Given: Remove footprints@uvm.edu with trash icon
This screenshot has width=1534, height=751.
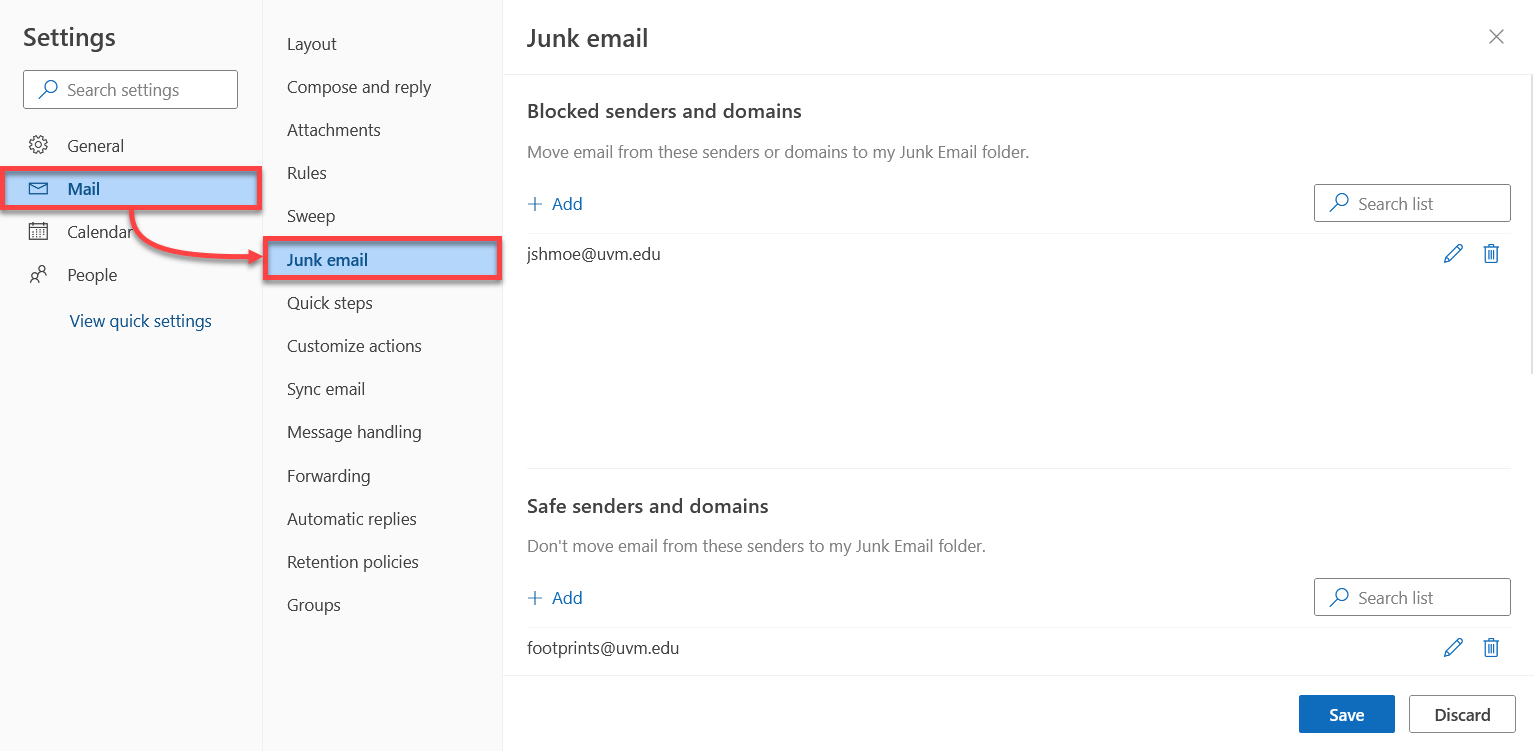Looking at the screenshot, I should 1491,648.
